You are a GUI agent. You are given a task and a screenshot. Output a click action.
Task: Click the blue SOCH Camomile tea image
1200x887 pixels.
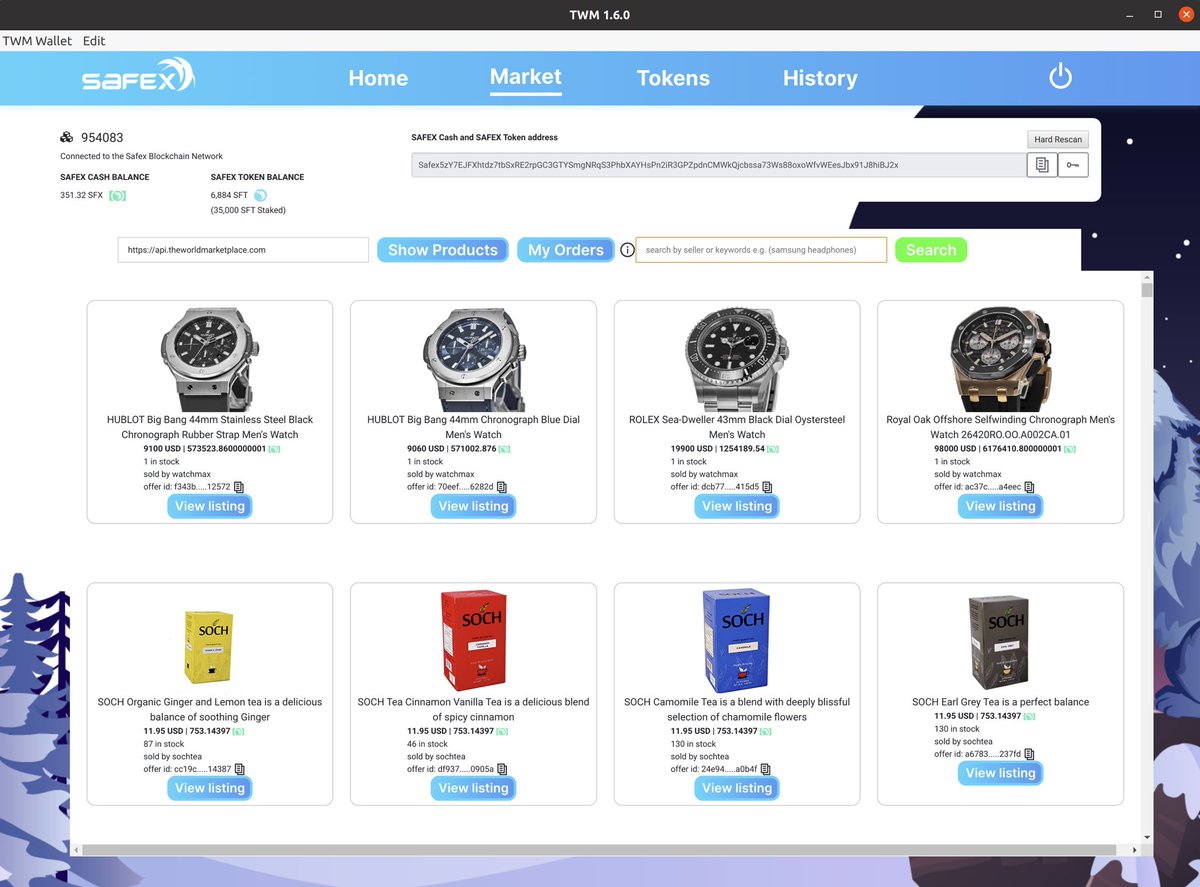click(x=737, y=640)
